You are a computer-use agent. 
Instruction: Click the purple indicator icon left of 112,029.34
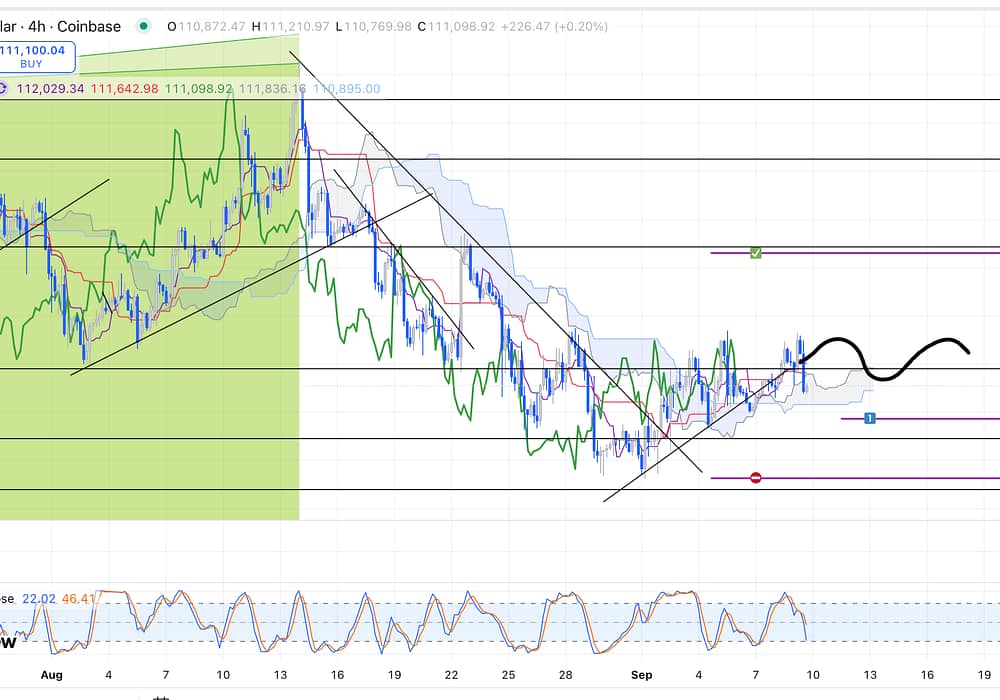(3, 89)
